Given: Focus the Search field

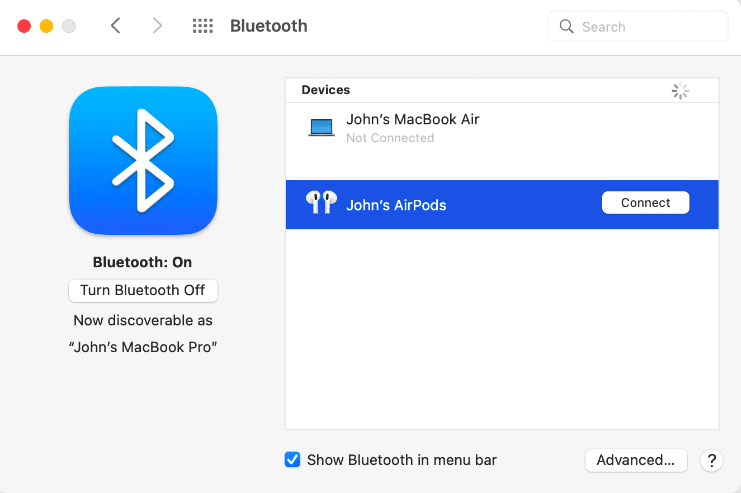Looking at the screenshot, I should click(x=638, y=26).
